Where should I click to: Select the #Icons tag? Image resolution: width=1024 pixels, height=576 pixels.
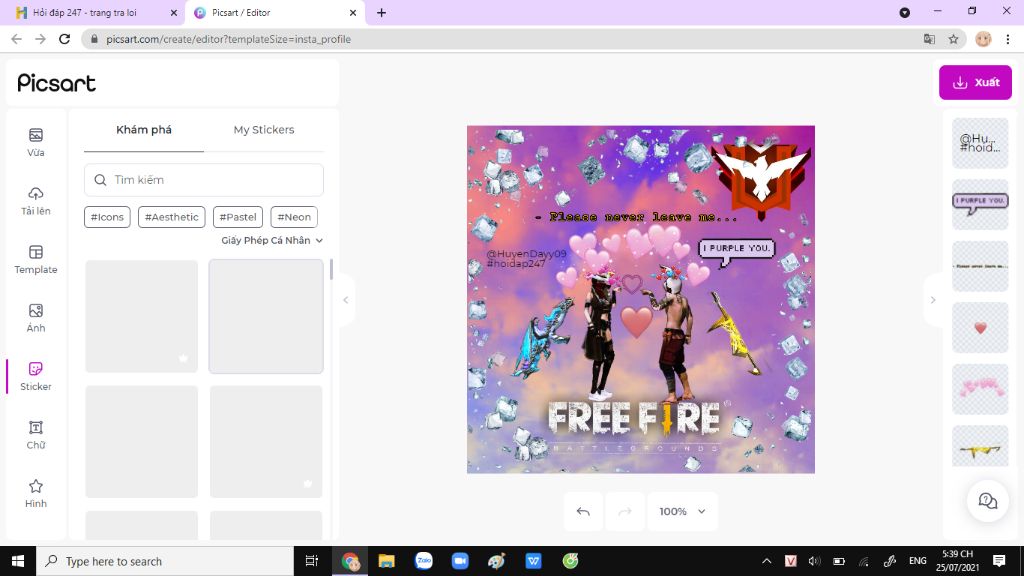click(107, 217)
